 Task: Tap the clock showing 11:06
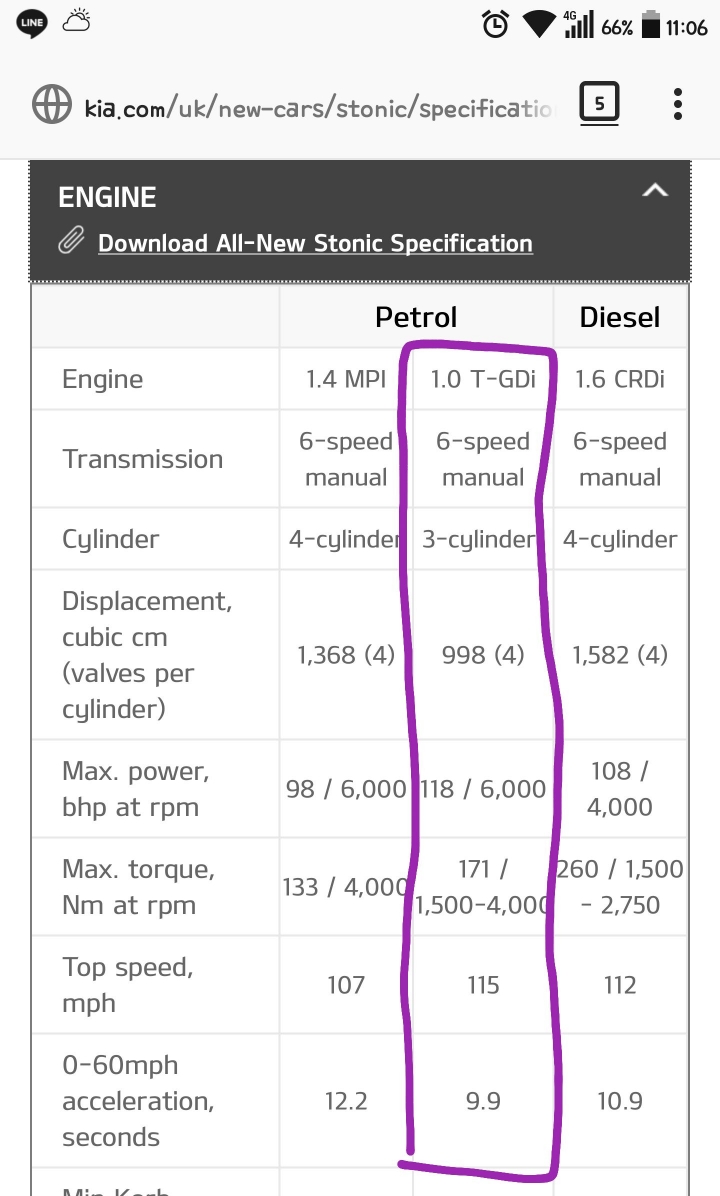click(x=687, y=27)
